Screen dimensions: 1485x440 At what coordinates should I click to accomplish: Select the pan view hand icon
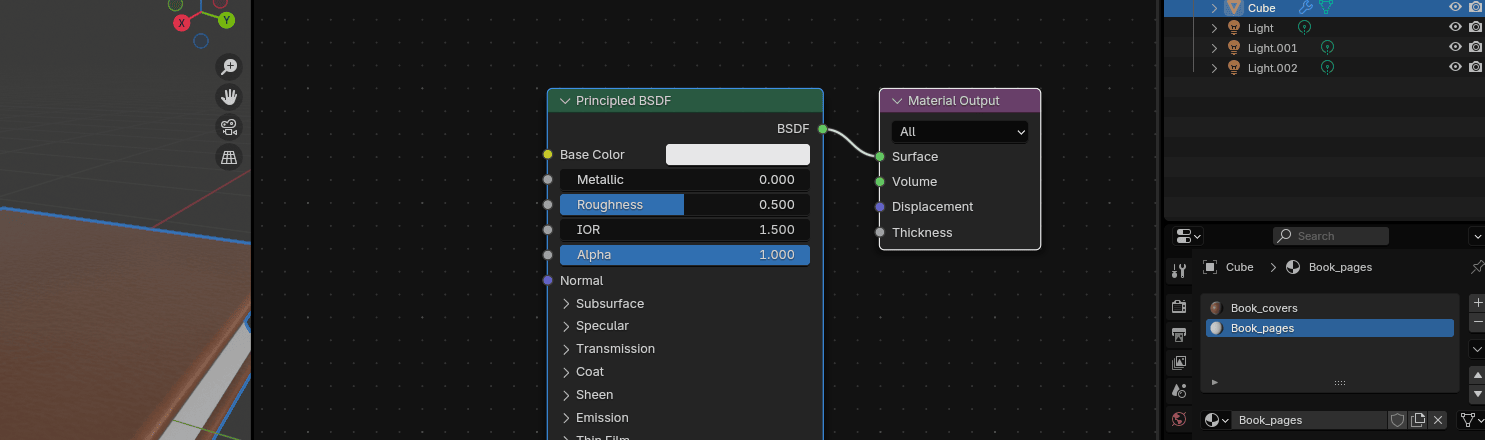(x=229, y=97)
